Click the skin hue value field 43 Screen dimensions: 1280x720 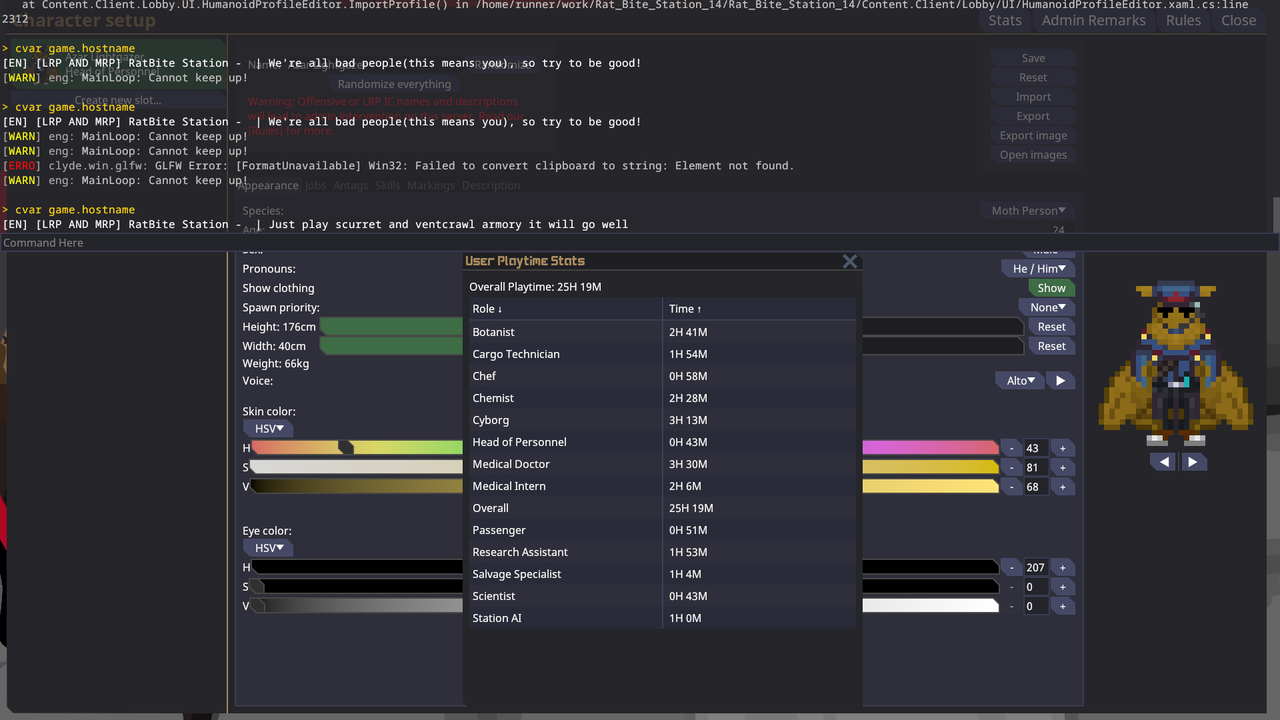pos(1036,448)
